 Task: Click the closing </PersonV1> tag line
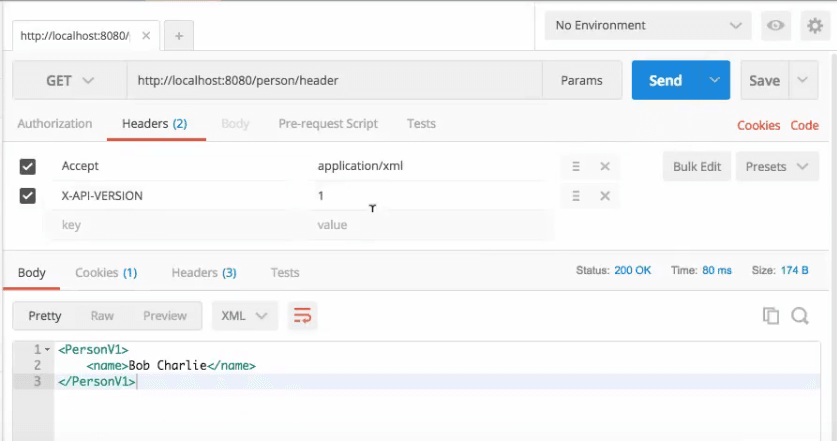97,381
